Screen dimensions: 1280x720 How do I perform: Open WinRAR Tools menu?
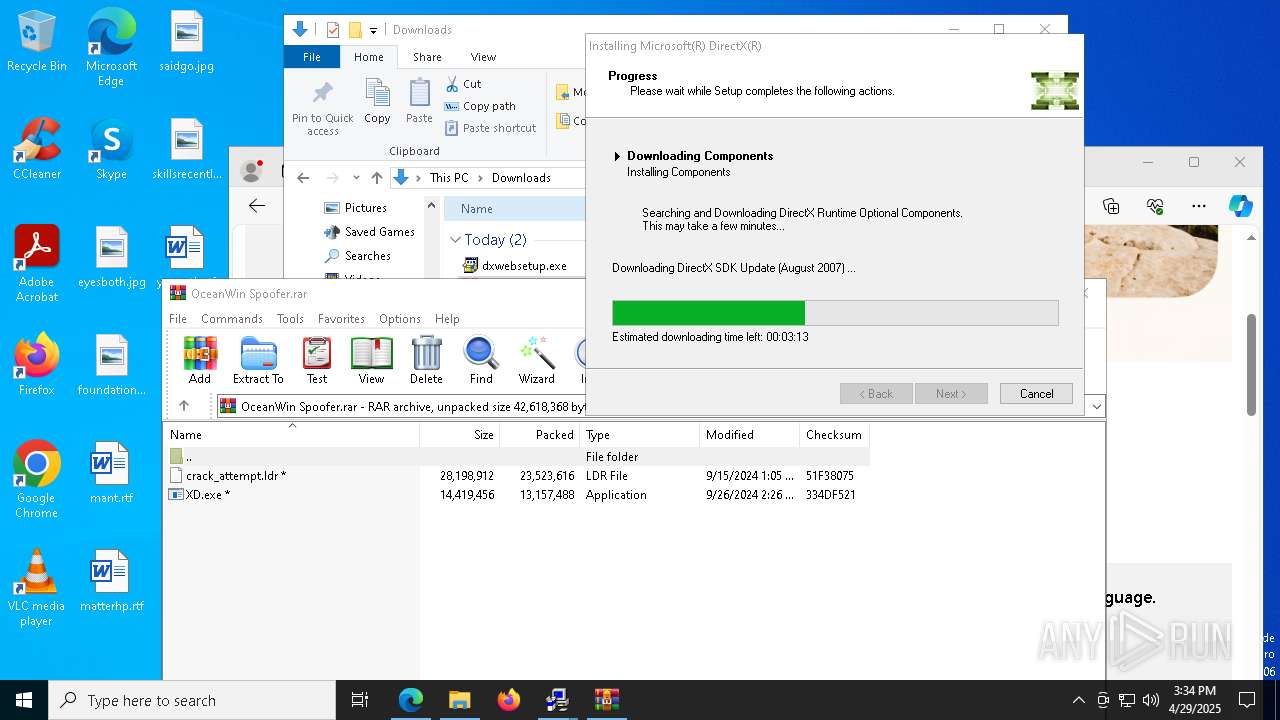[290, 319]
